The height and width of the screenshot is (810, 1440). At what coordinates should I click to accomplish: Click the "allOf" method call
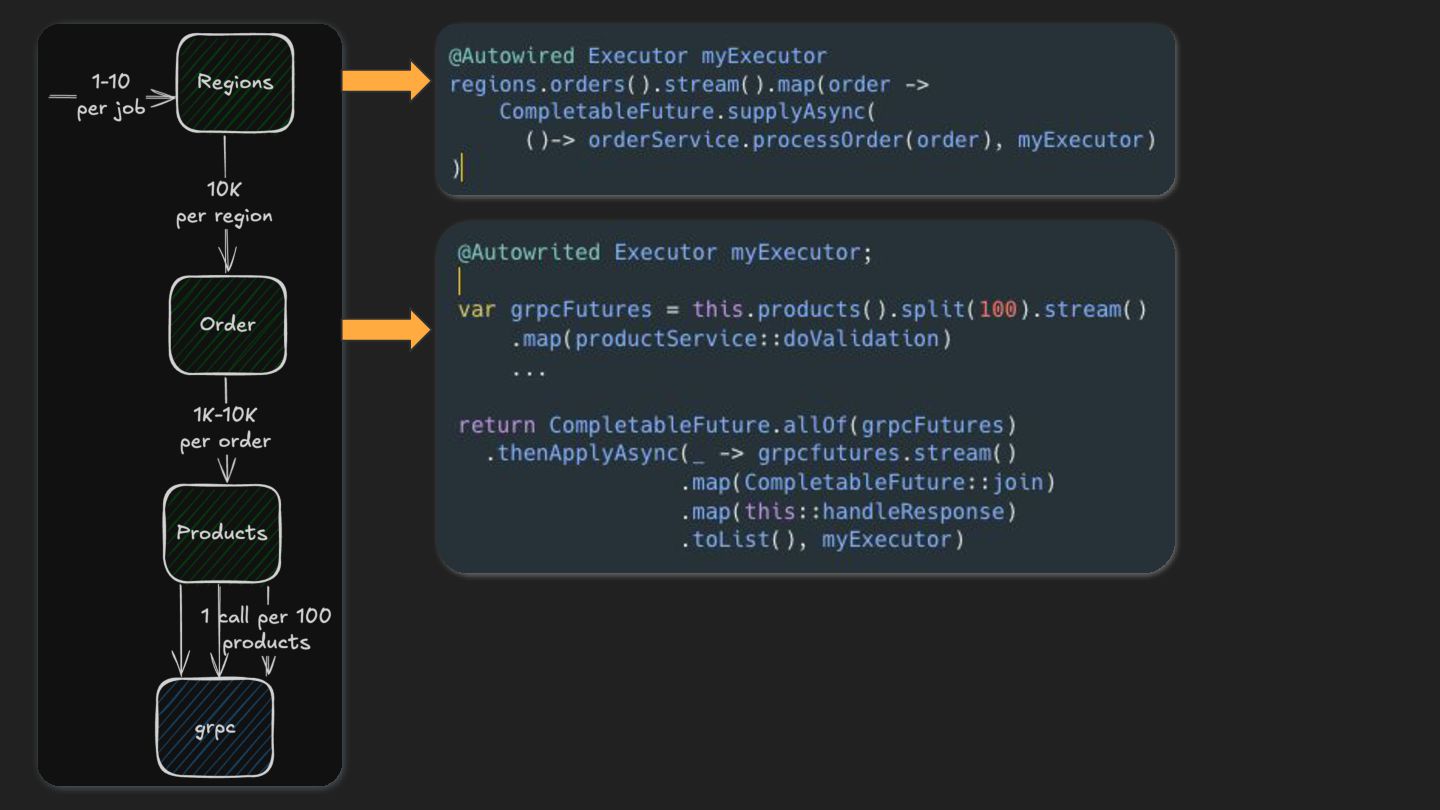(x=817, y=425)
